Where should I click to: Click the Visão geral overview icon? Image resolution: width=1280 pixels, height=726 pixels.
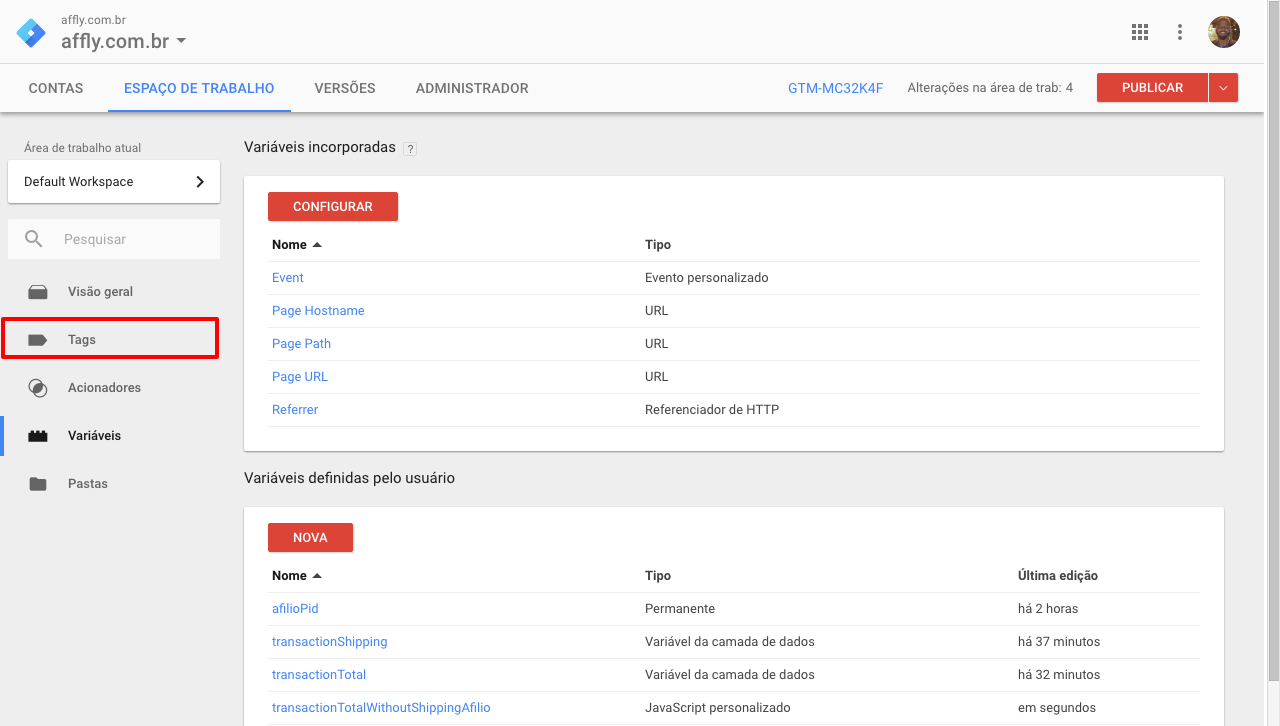click(x=38, y=292)
